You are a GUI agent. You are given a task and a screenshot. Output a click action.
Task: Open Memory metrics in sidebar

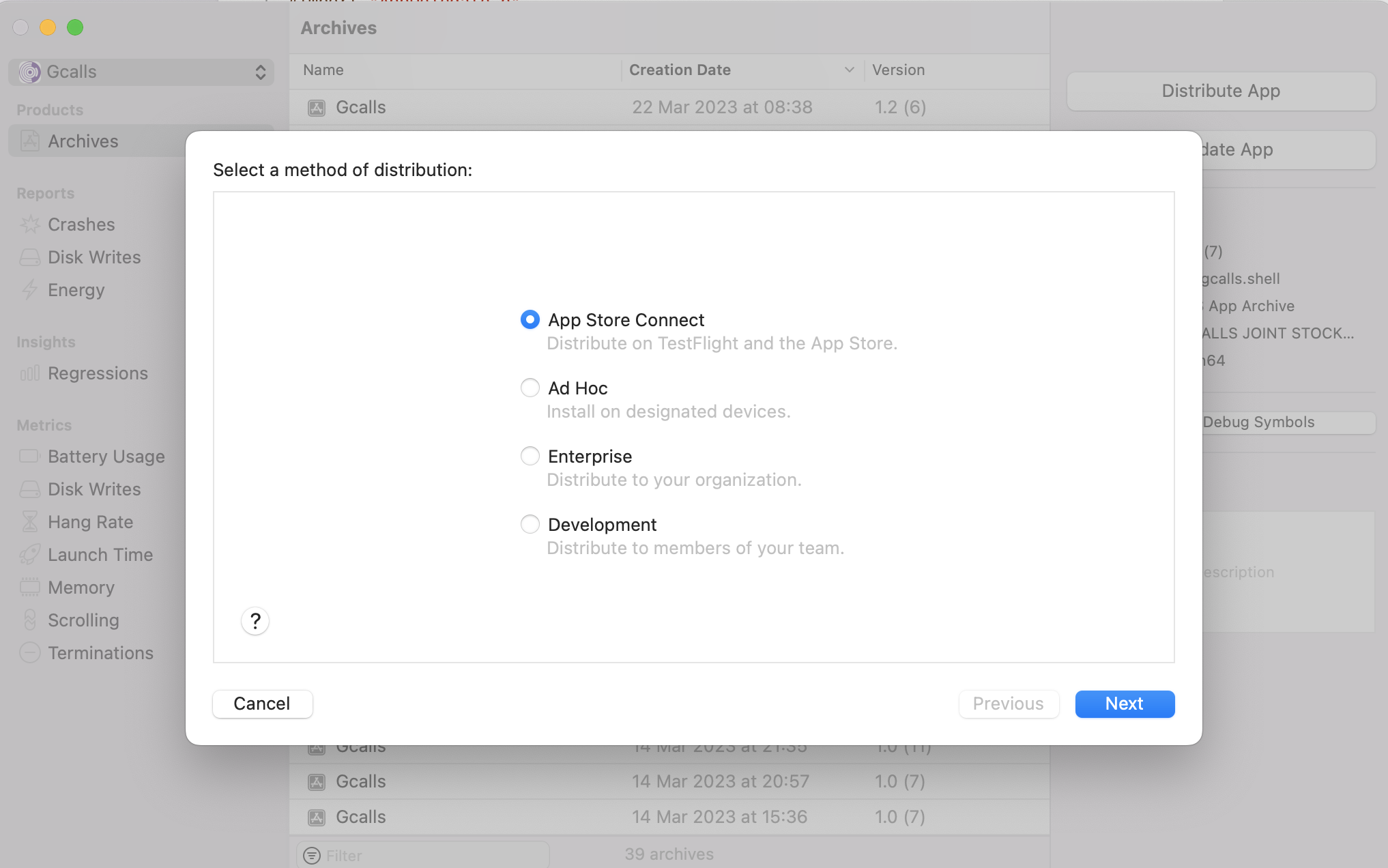81,588
